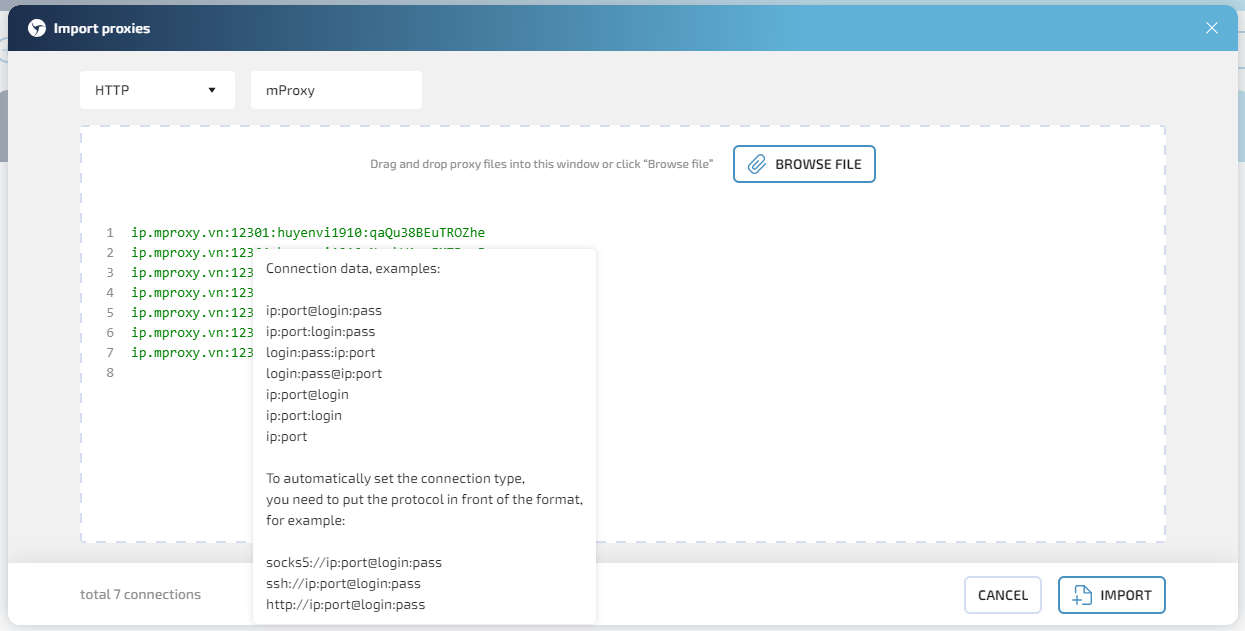The width and height of the screenshot is (1245, 631).
Task: Click the Import button's file-plus icon
Action: 1081,595
